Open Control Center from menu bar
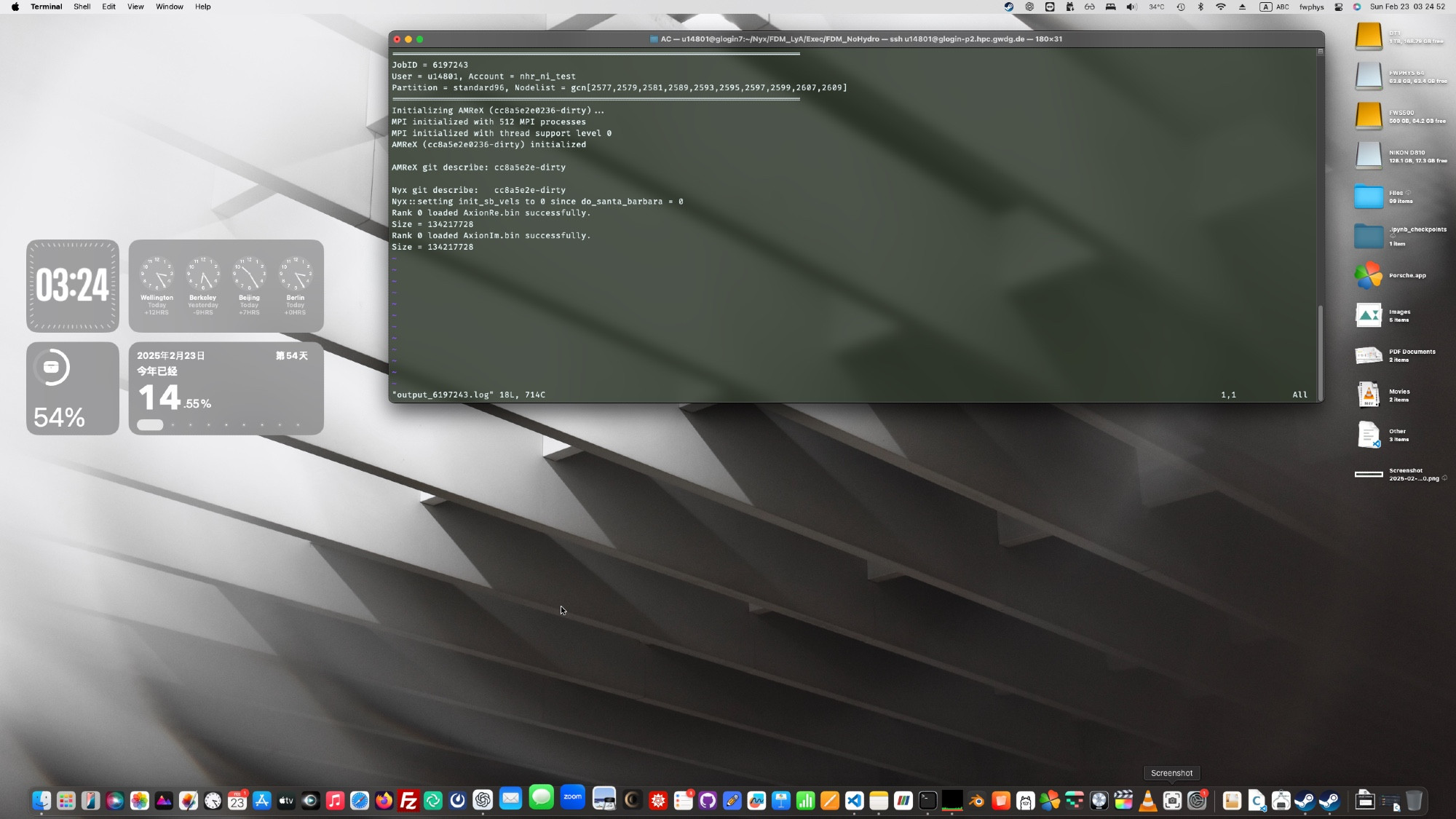The width and height of the screenshot is (1456, 819). point(1338,7)
